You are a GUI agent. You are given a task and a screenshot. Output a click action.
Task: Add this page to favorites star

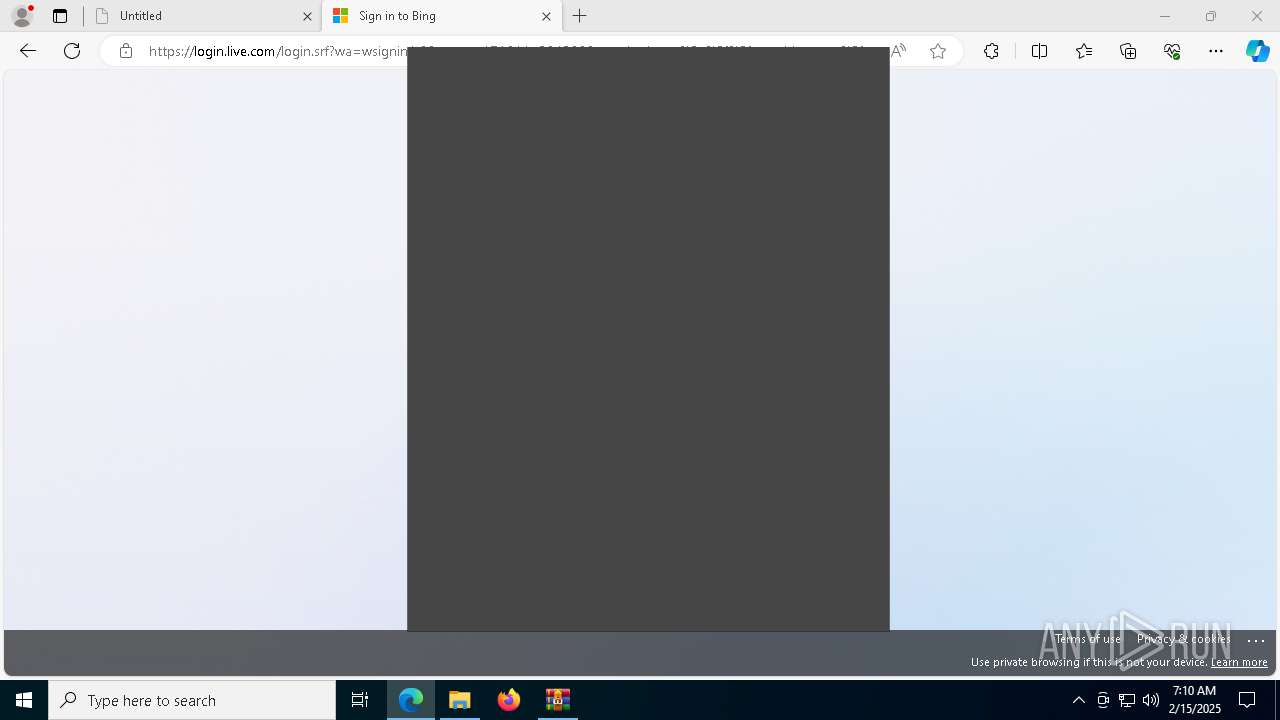938,51
